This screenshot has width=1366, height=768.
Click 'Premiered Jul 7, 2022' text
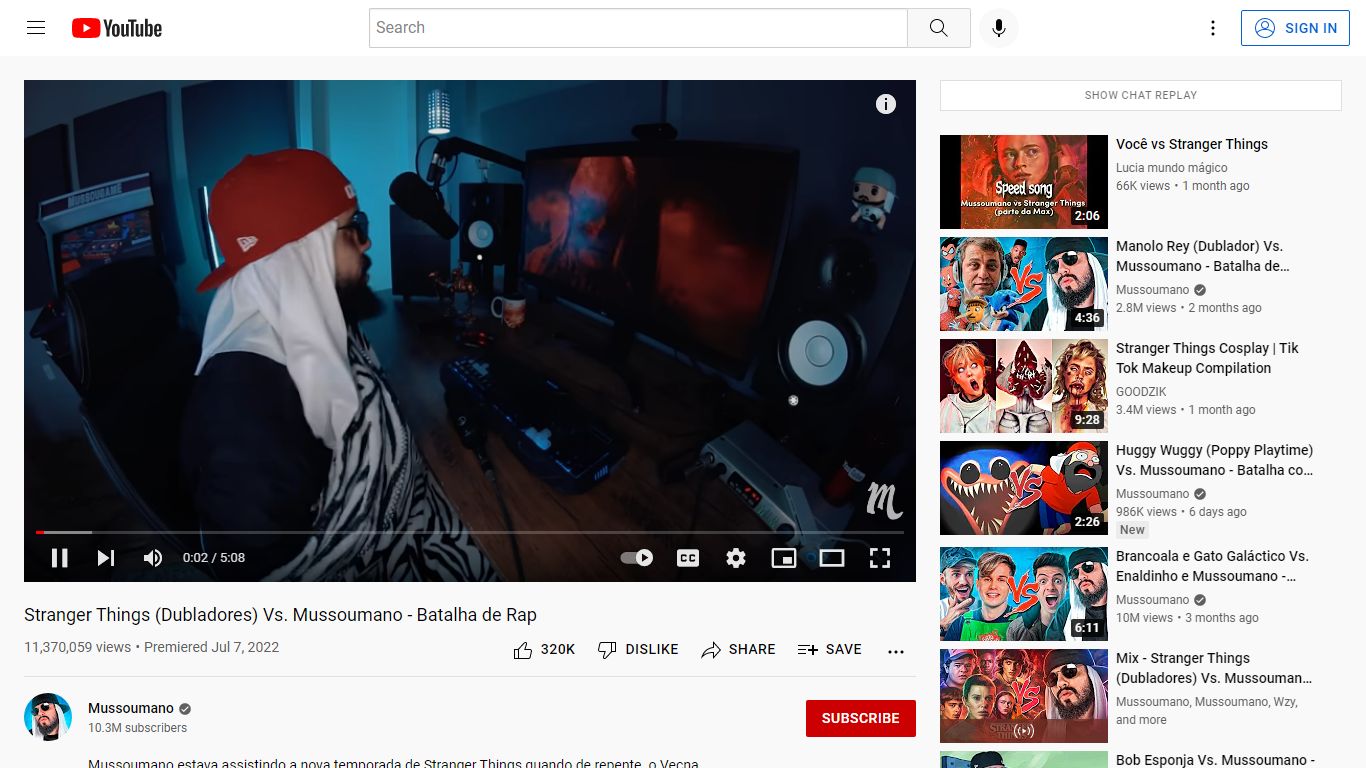click(212, 647)
